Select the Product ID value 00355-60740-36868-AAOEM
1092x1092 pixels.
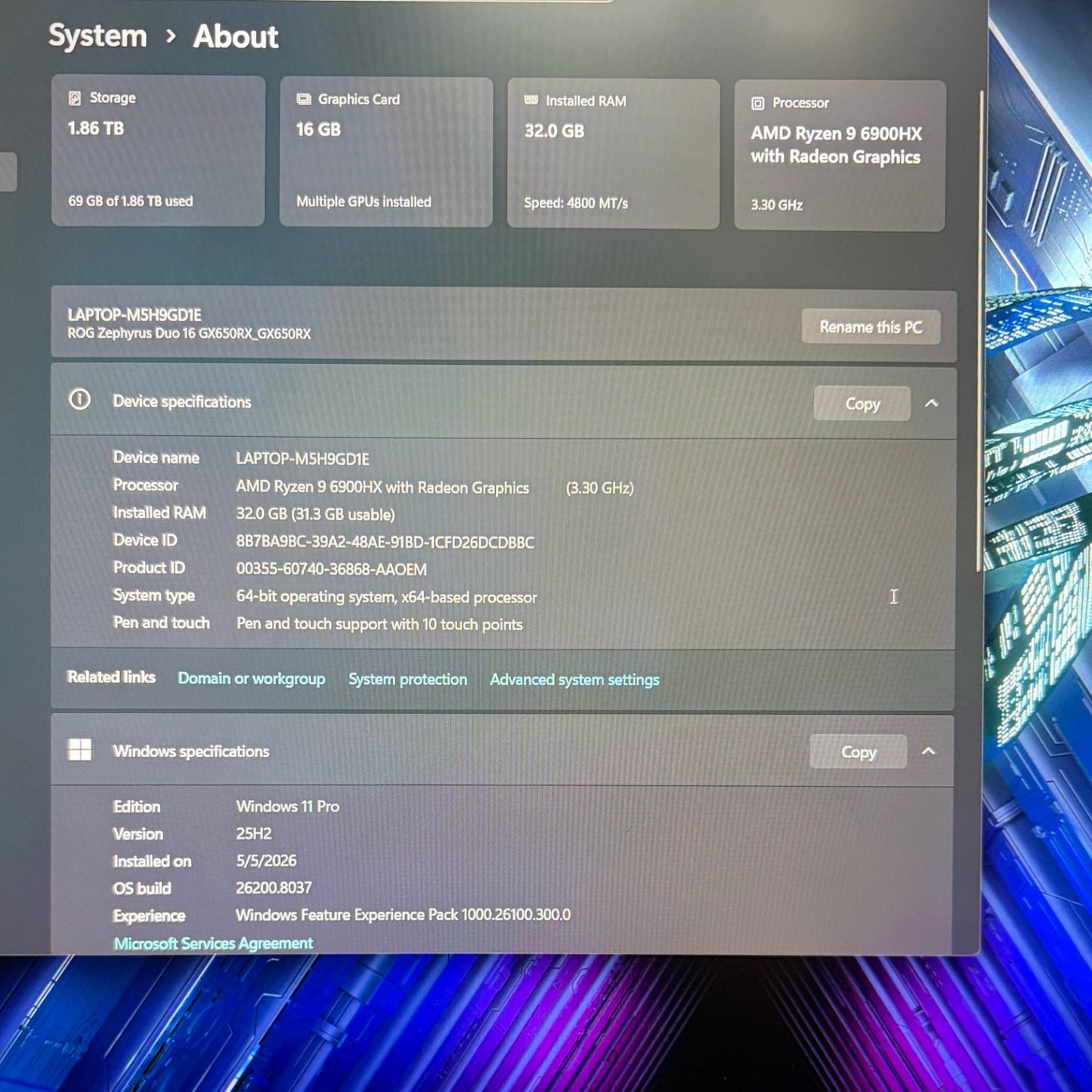[332, 569]
